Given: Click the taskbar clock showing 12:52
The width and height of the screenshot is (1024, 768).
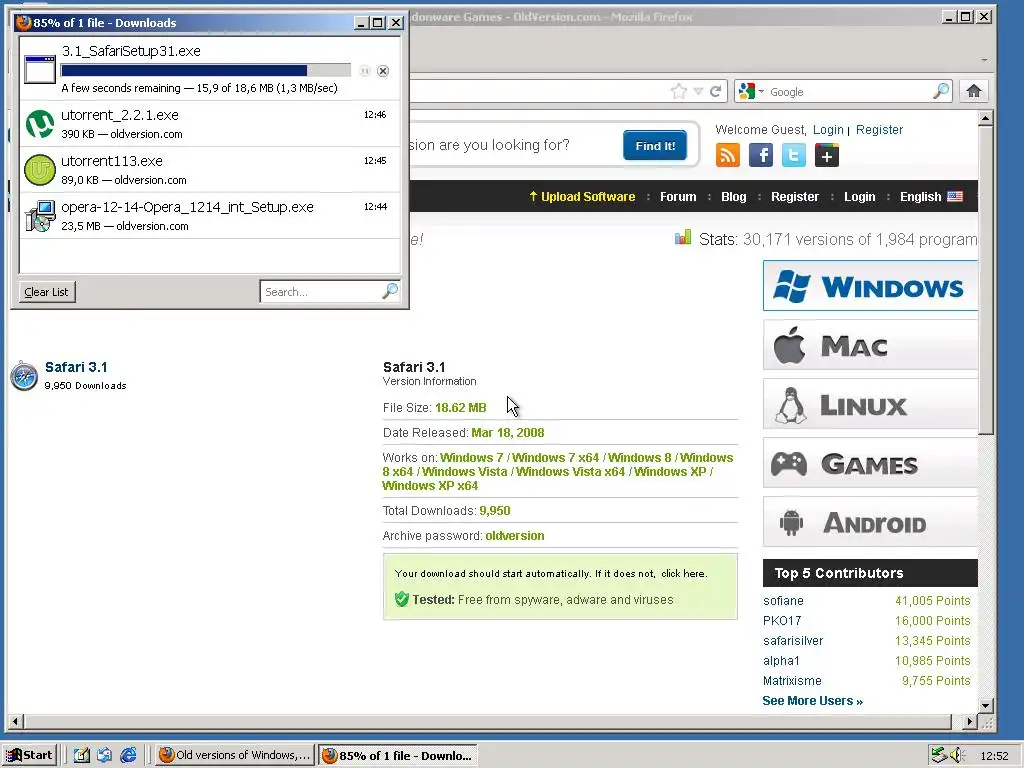Looking at the screenshot, I should [x=994, y=756].
